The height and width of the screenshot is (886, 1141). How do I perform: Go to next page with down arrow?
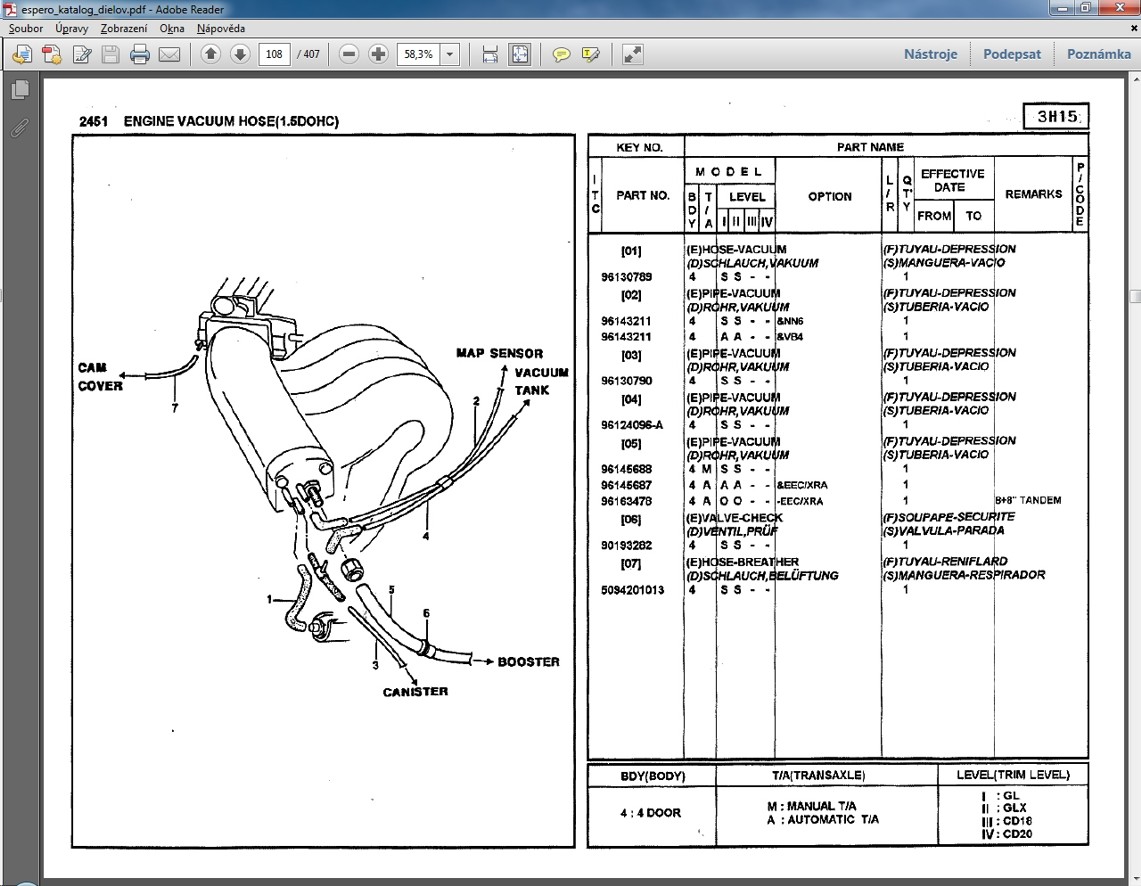pyautogui.click(x=240, y=55)
